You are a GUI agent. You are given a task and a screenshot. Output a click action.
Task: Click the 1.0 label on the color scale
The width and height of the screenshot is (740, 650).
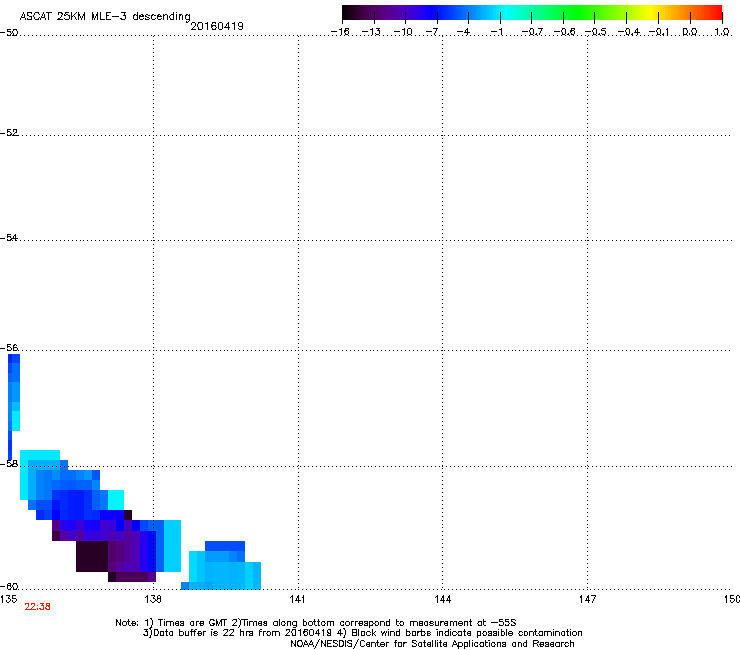point(722,32)
